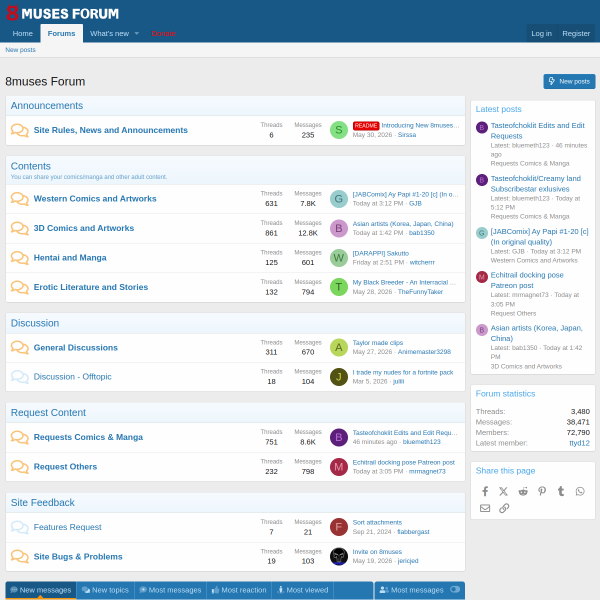Click the W avatar of witcherrr
The width and height of the screenshot is (600, 600).
coord(339,258)
